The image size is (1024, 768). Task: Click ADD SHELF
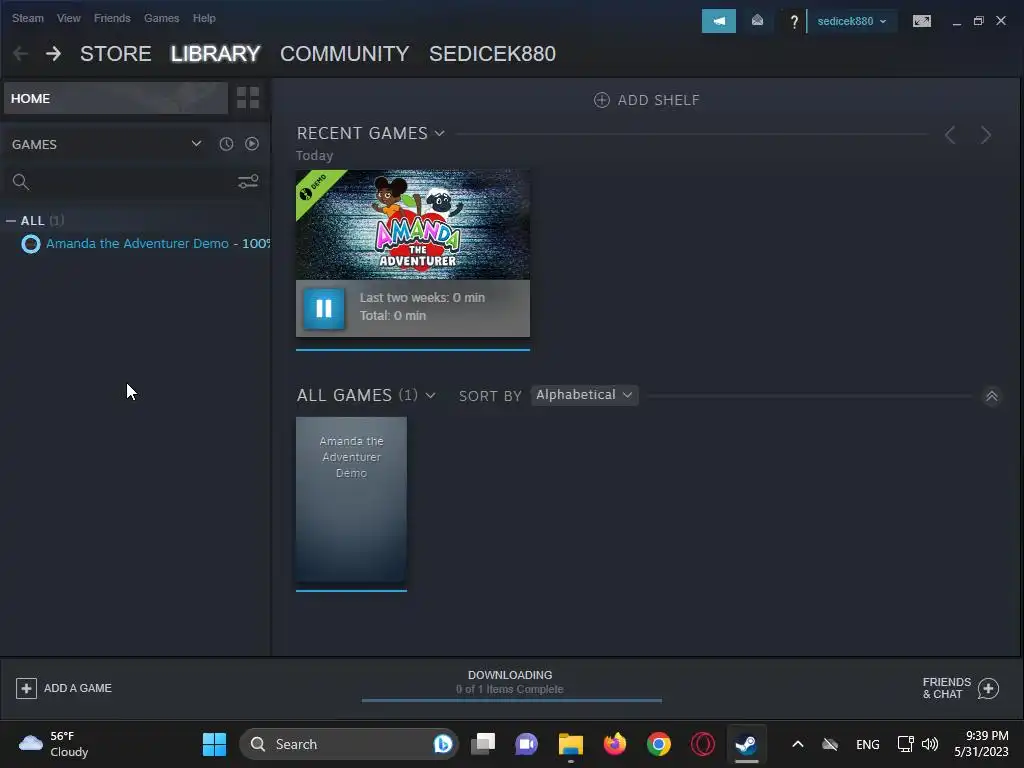pyautogui.click(x=647, y=100)
